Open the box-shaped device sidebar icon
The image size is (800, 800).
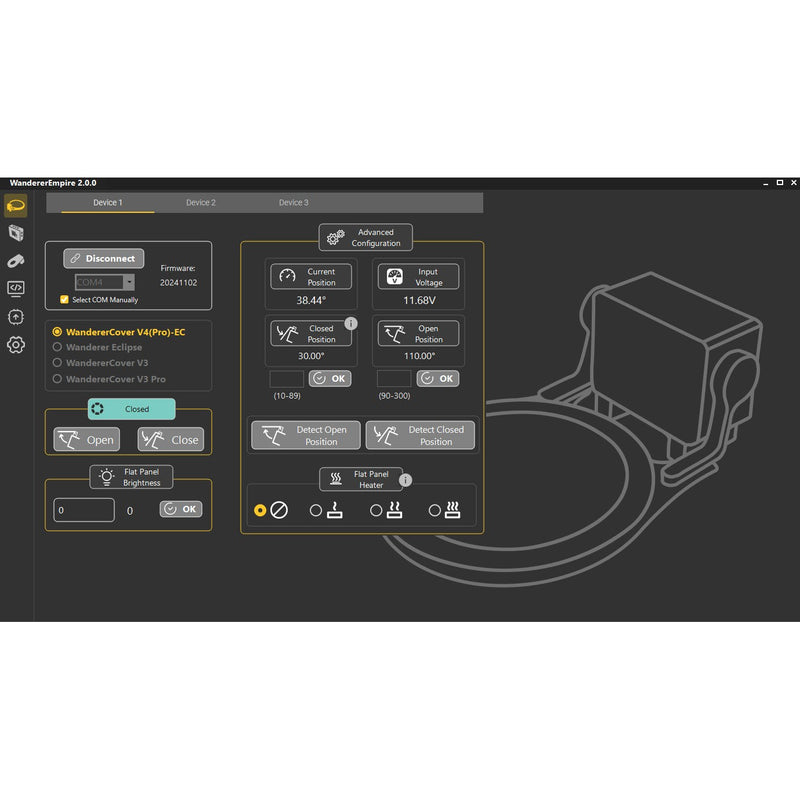(x=16, y=233)
